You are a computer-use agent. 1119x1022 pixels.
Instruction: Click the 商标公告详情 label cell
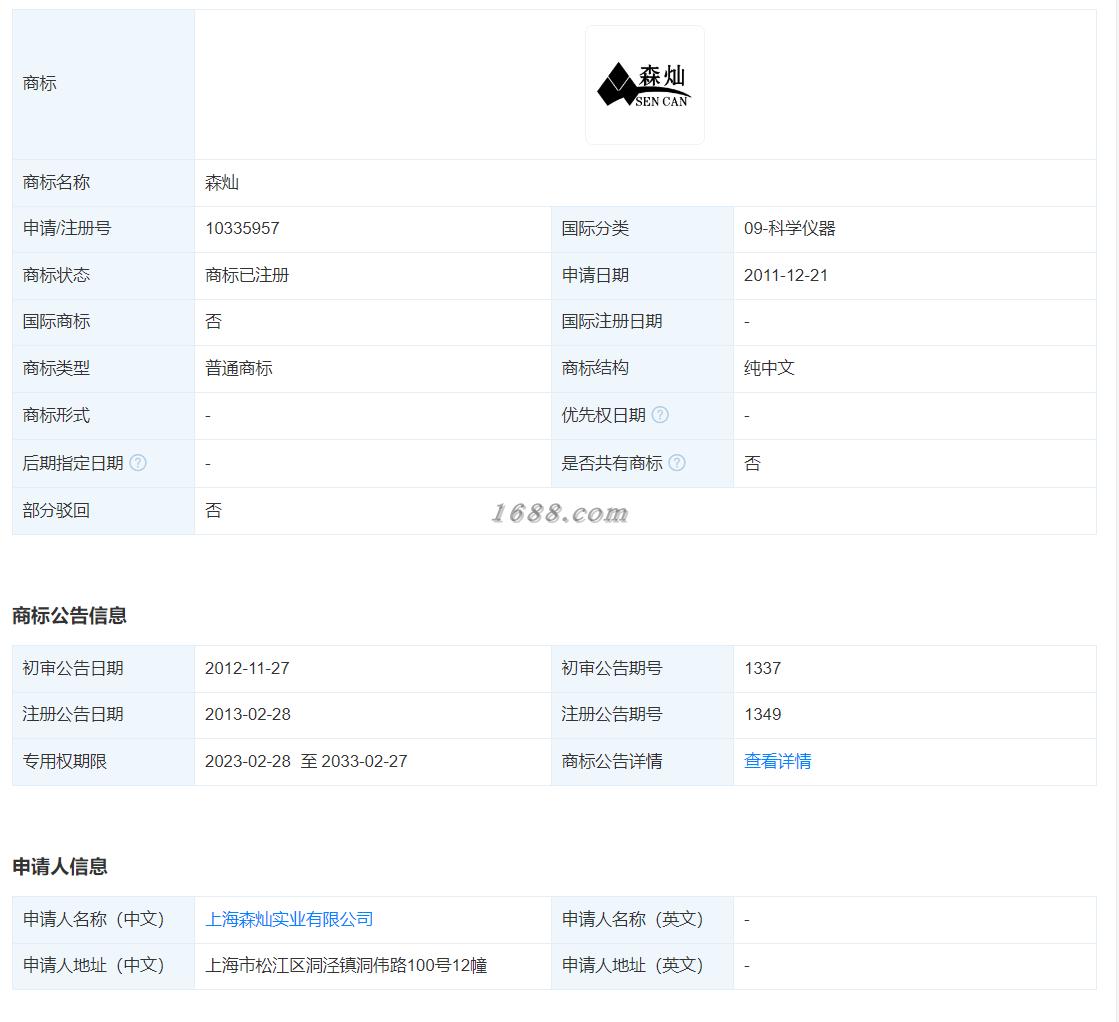coord(642,762)
